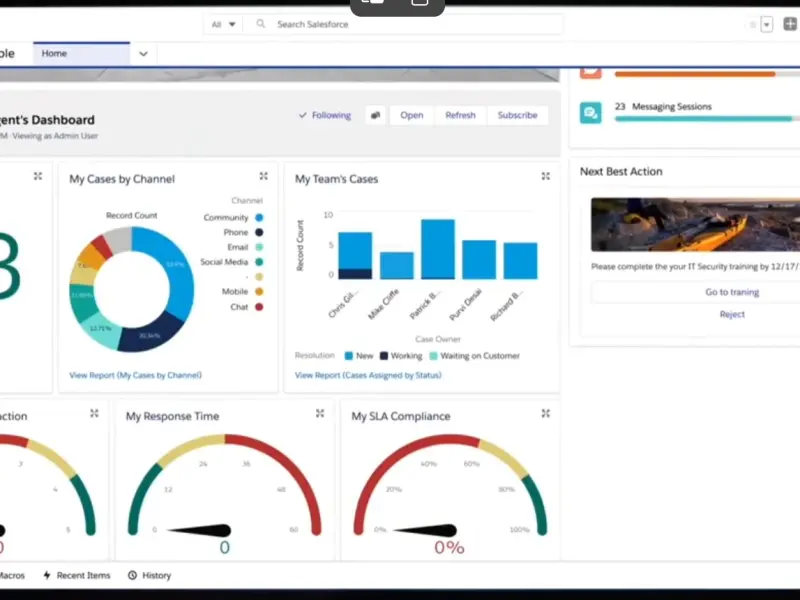
Task: Click the Go to training button
Action: pyautogui.click(x=732, y=292)
